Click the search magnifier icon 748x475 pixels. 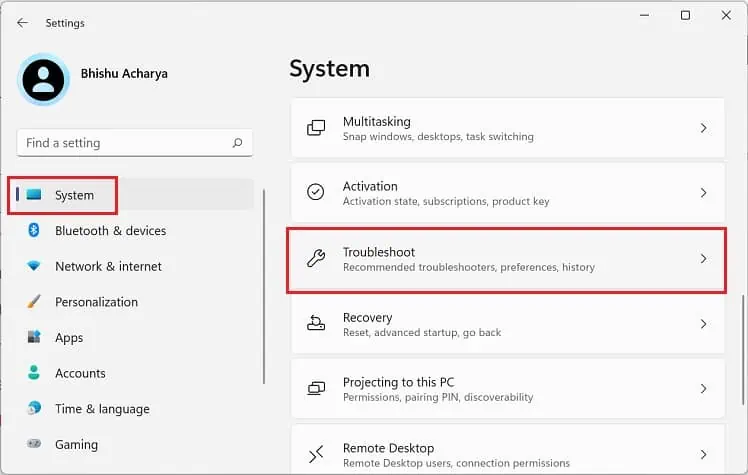237,143
